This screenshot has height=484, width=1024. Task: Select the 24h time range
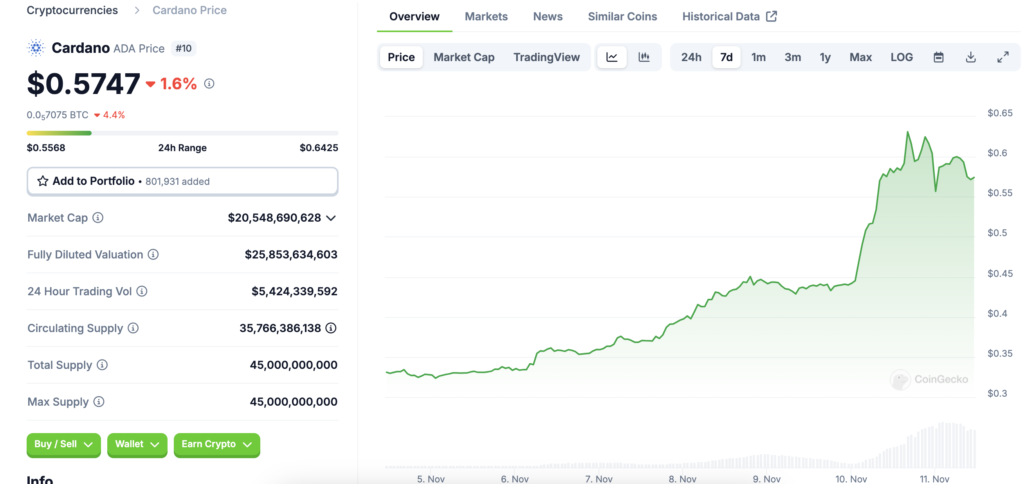(691, 57)
